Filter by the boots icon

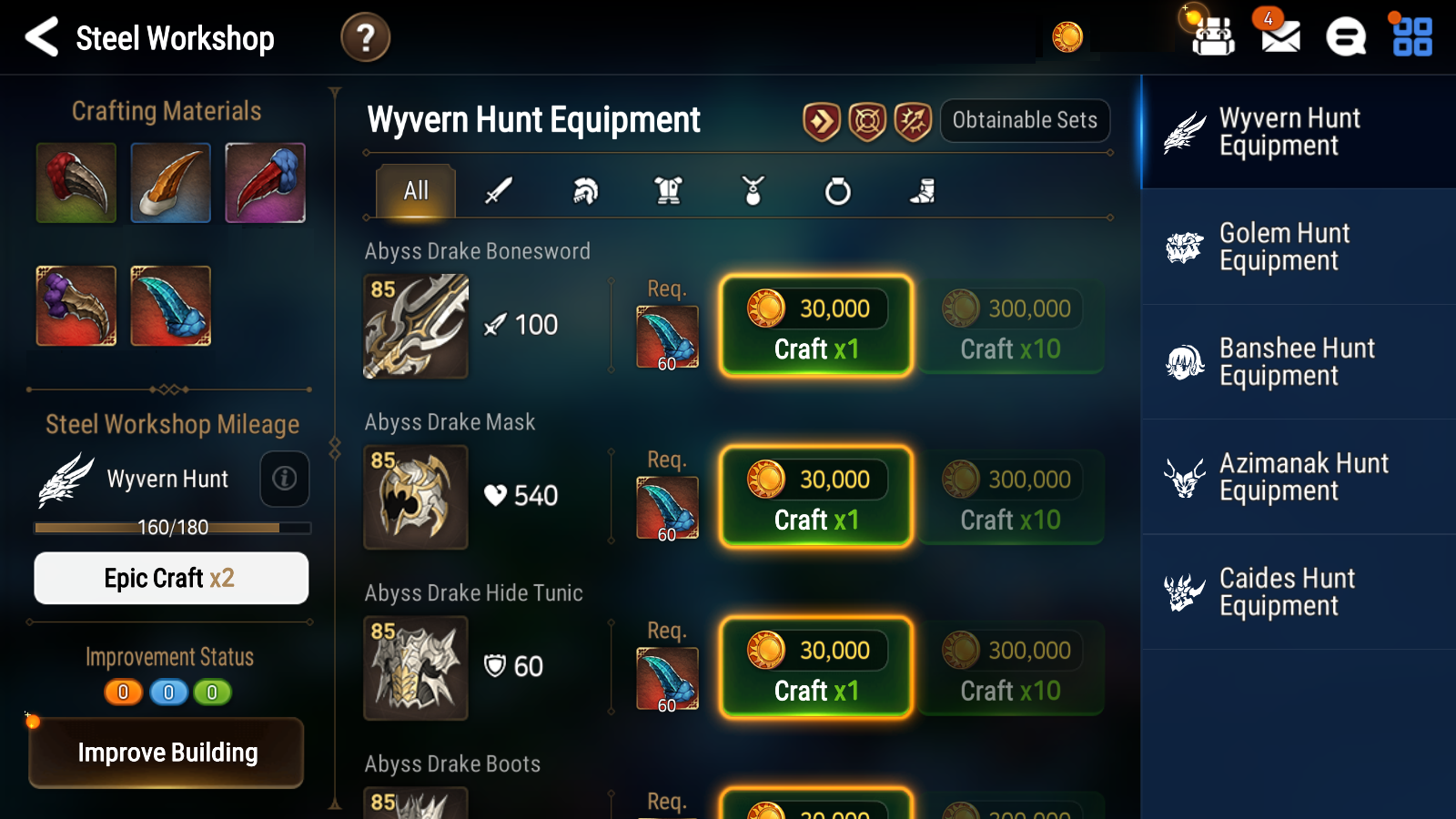922,191
